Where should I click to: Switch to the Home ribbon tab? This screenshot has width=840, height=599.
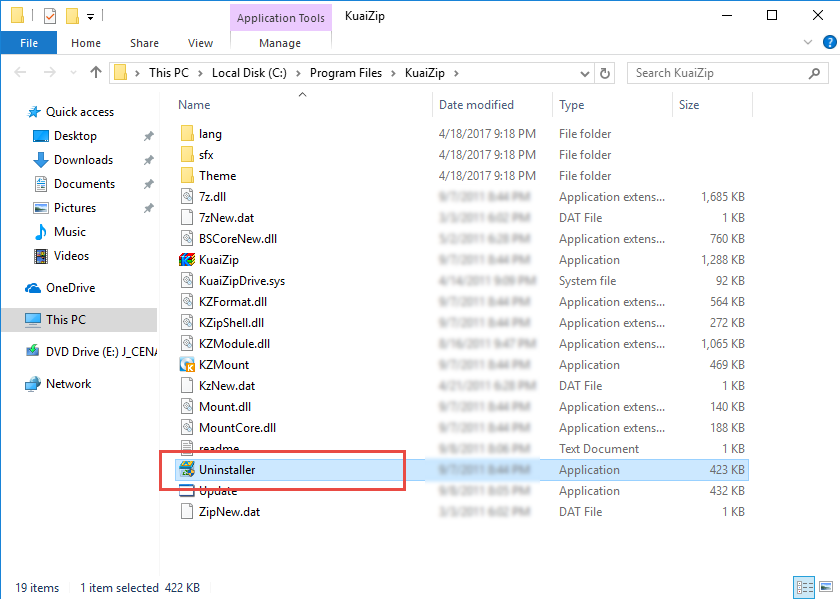pyautogui.click(x=86, y=43)
